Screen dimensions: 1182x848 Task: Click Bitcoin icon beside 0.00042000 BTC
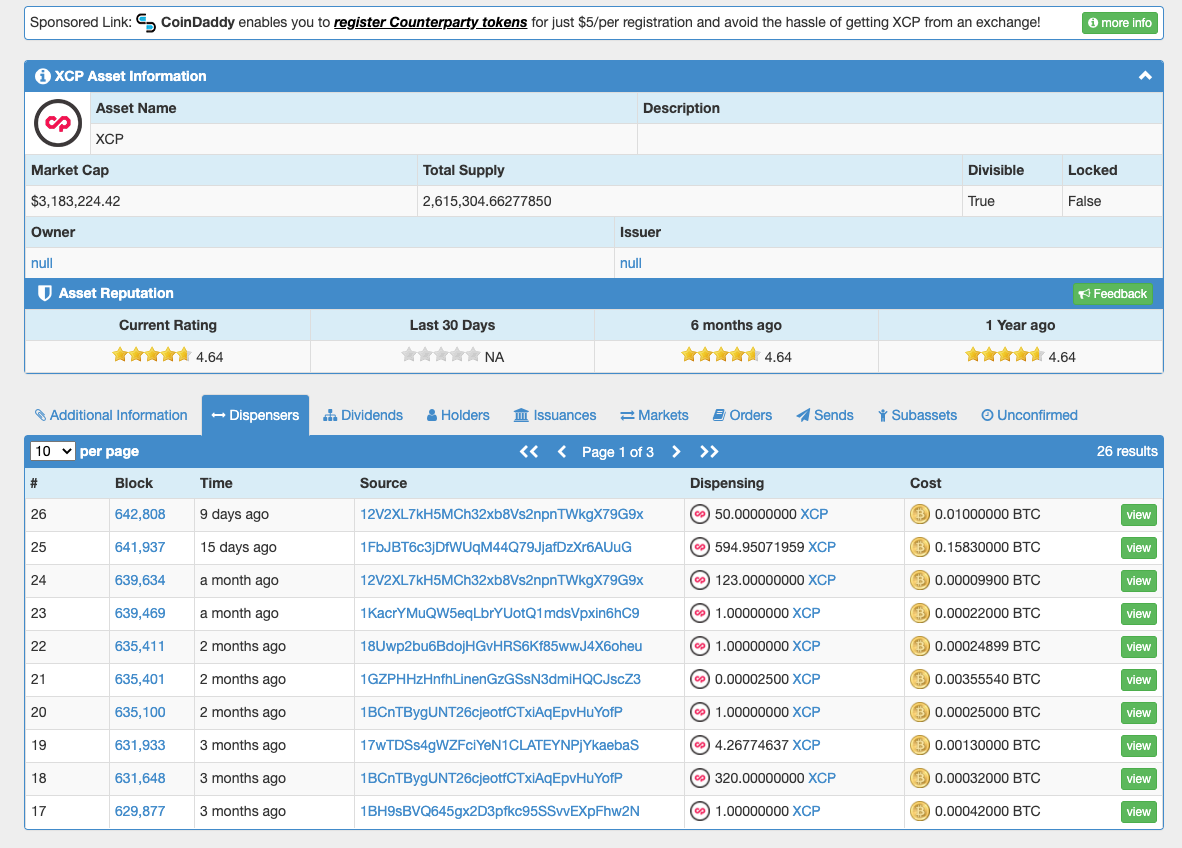(x=920, y=811)
